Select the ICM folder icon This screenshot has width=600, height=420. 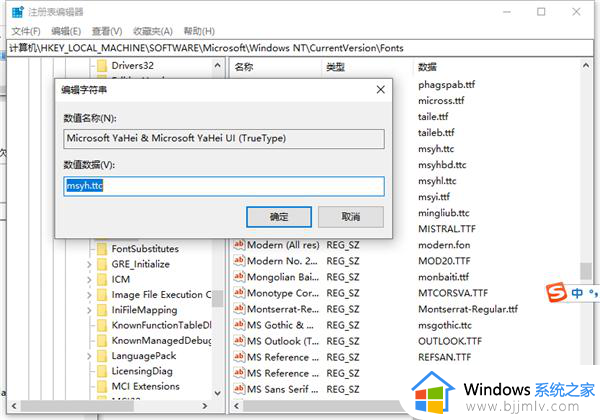pyautogui.click(x=102, y=279)
